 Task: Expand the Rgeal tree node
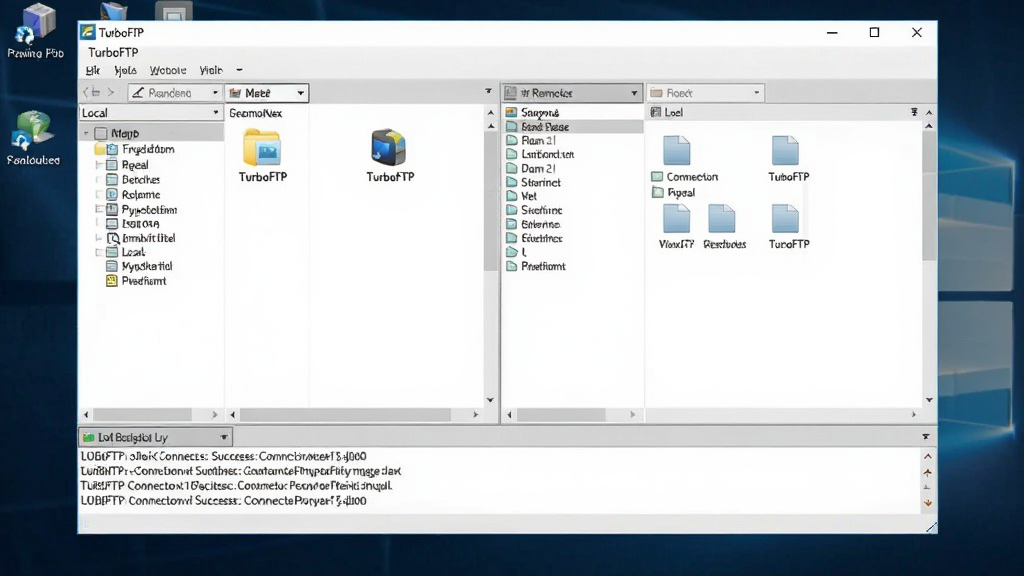tap(99, 165)
